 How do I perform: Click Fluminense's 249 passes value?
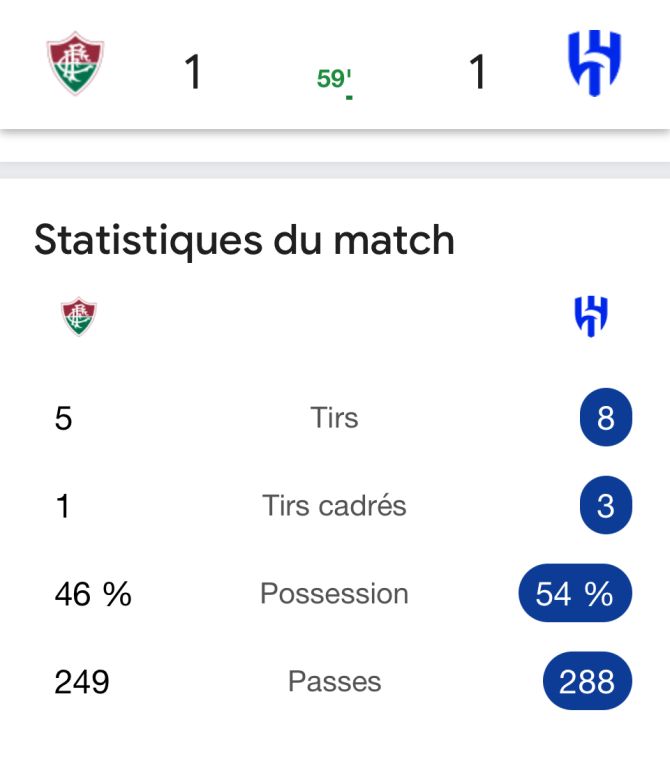82,682
